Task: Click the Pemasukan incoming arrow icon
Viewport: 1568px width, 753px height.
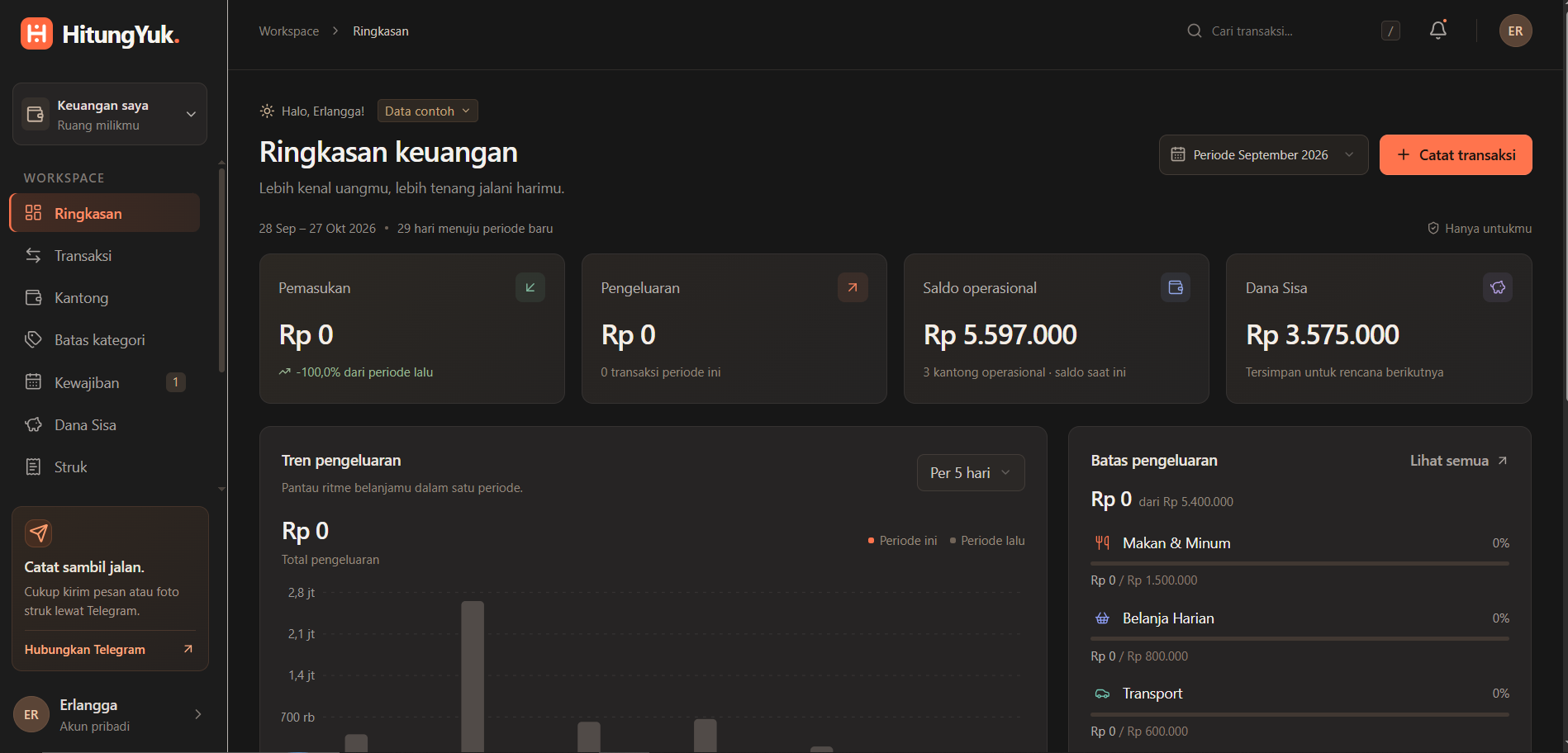Action: (530, 287)
